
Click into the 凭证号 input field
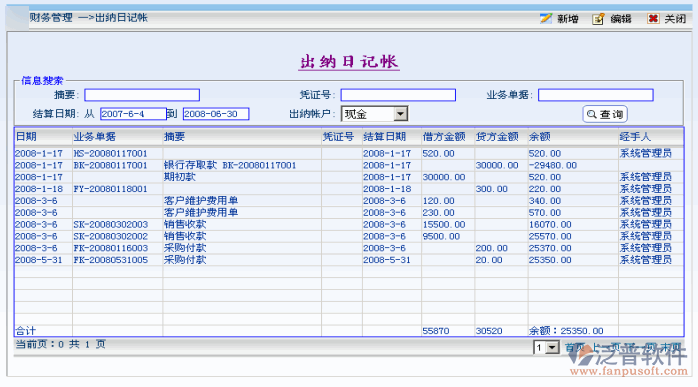pyautogui.click(x=398, y=95)
